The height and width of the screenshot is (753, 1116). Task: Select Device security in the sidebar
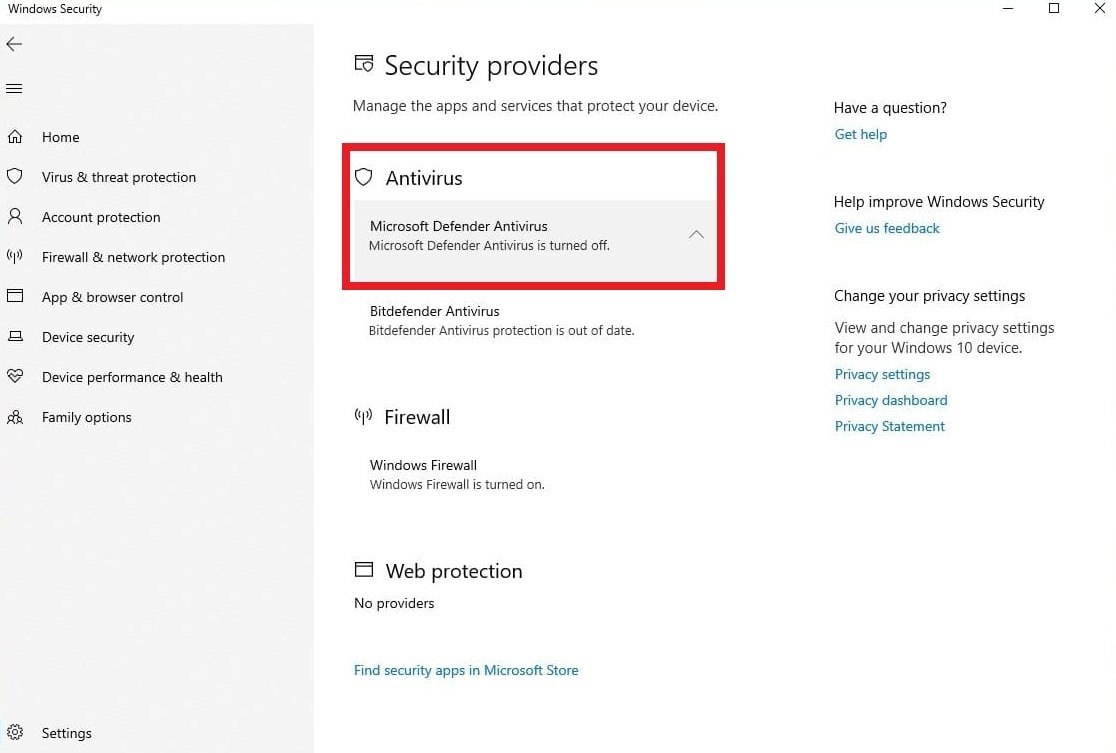88,337
